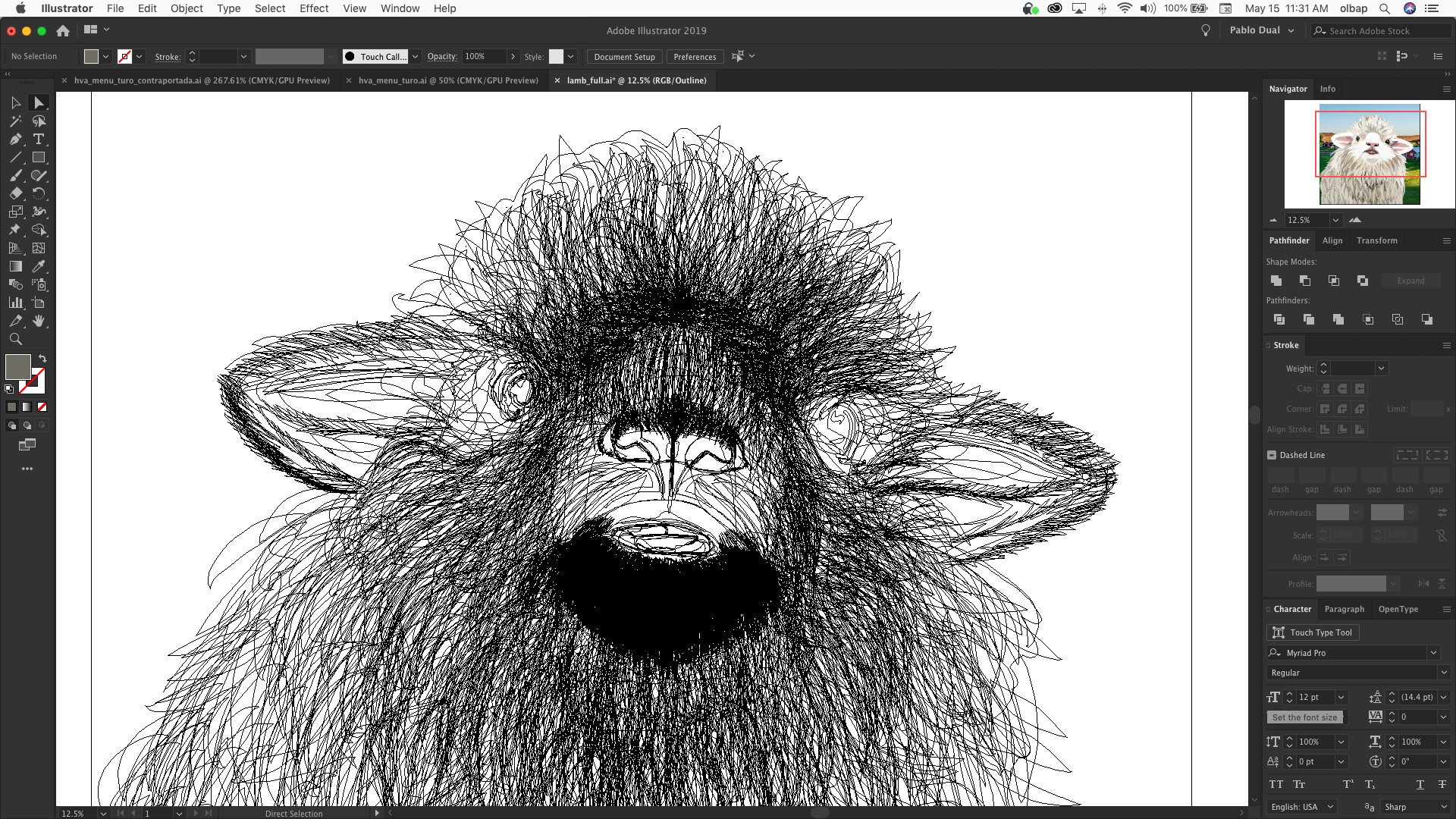Toggle All Caps text style
This screenshot has height=819, width=1456.
(1276, 784)
